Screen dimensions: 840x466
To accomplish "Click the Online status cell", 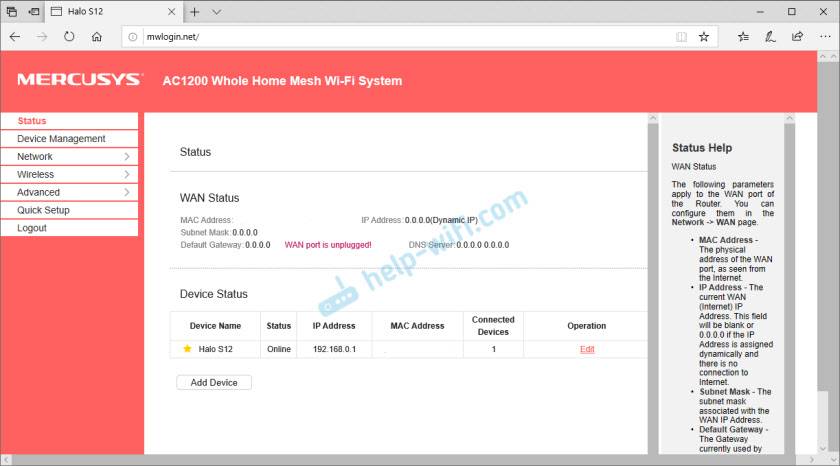I will pyautogui.click(x=279, y=349).
